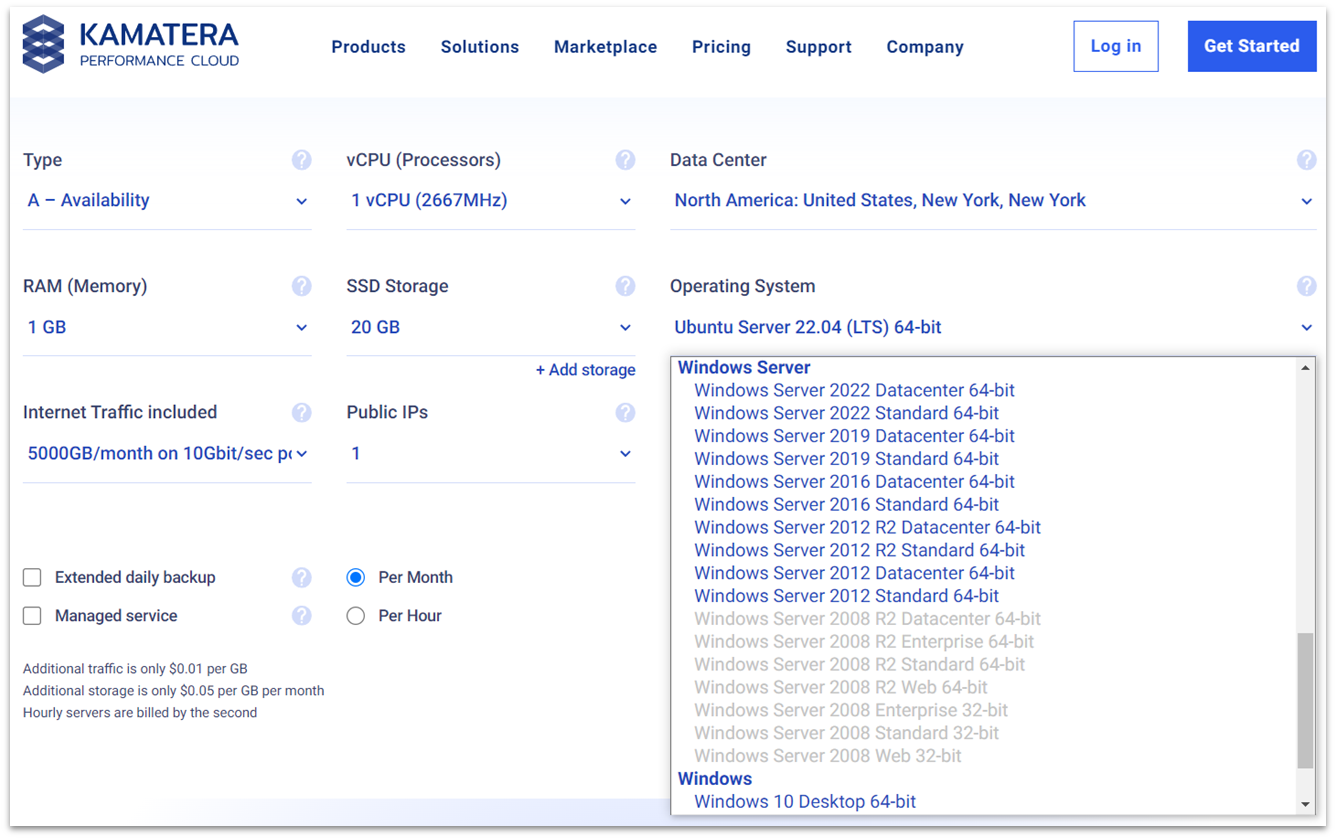Click help icon beside RAM (Memory)
1336x839 pixels.
click(x=301, y=286)
